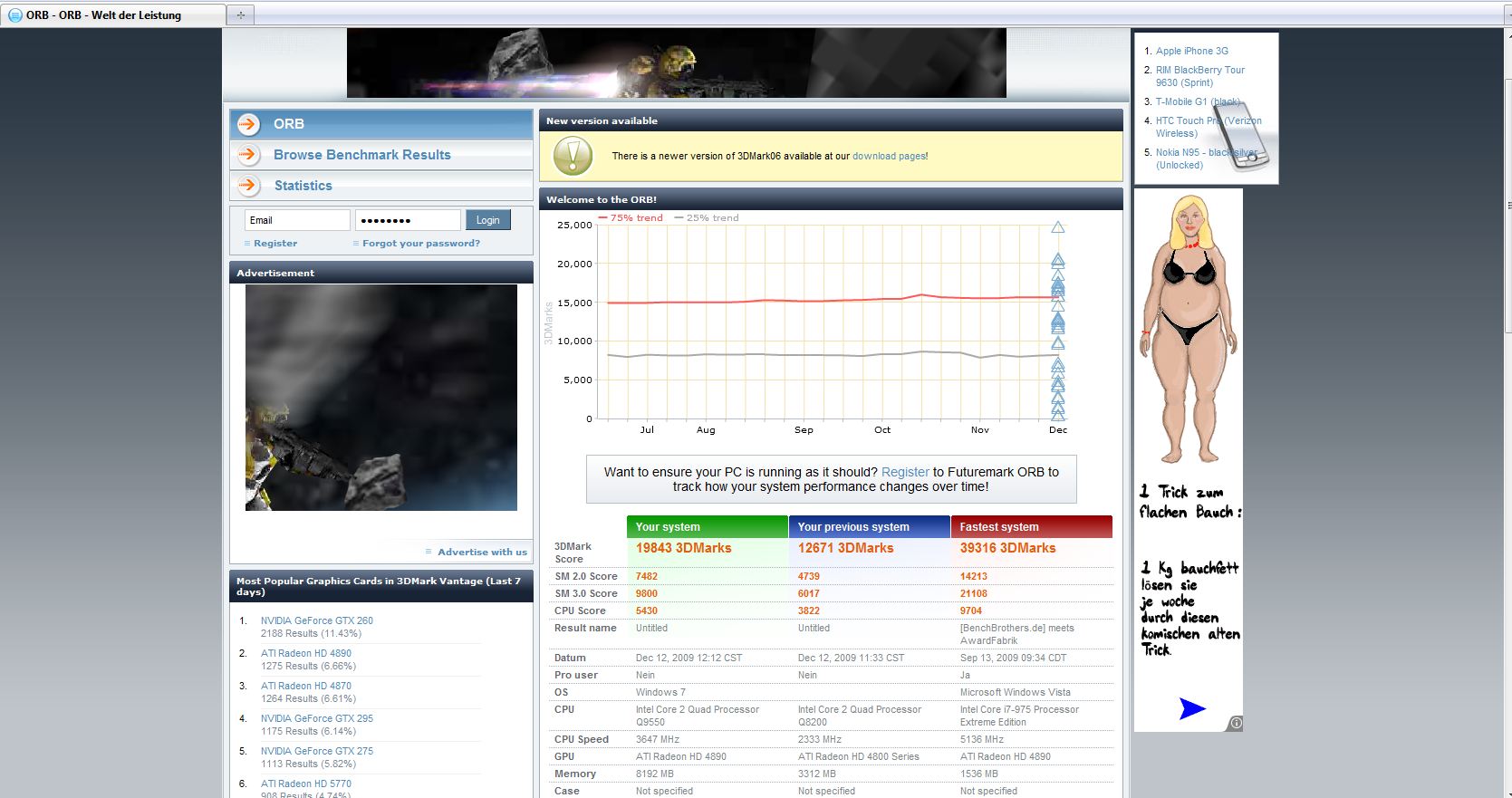Select the Fastest system column header
Screen dimensions: 1512x798
click(x=1031, y=526)
